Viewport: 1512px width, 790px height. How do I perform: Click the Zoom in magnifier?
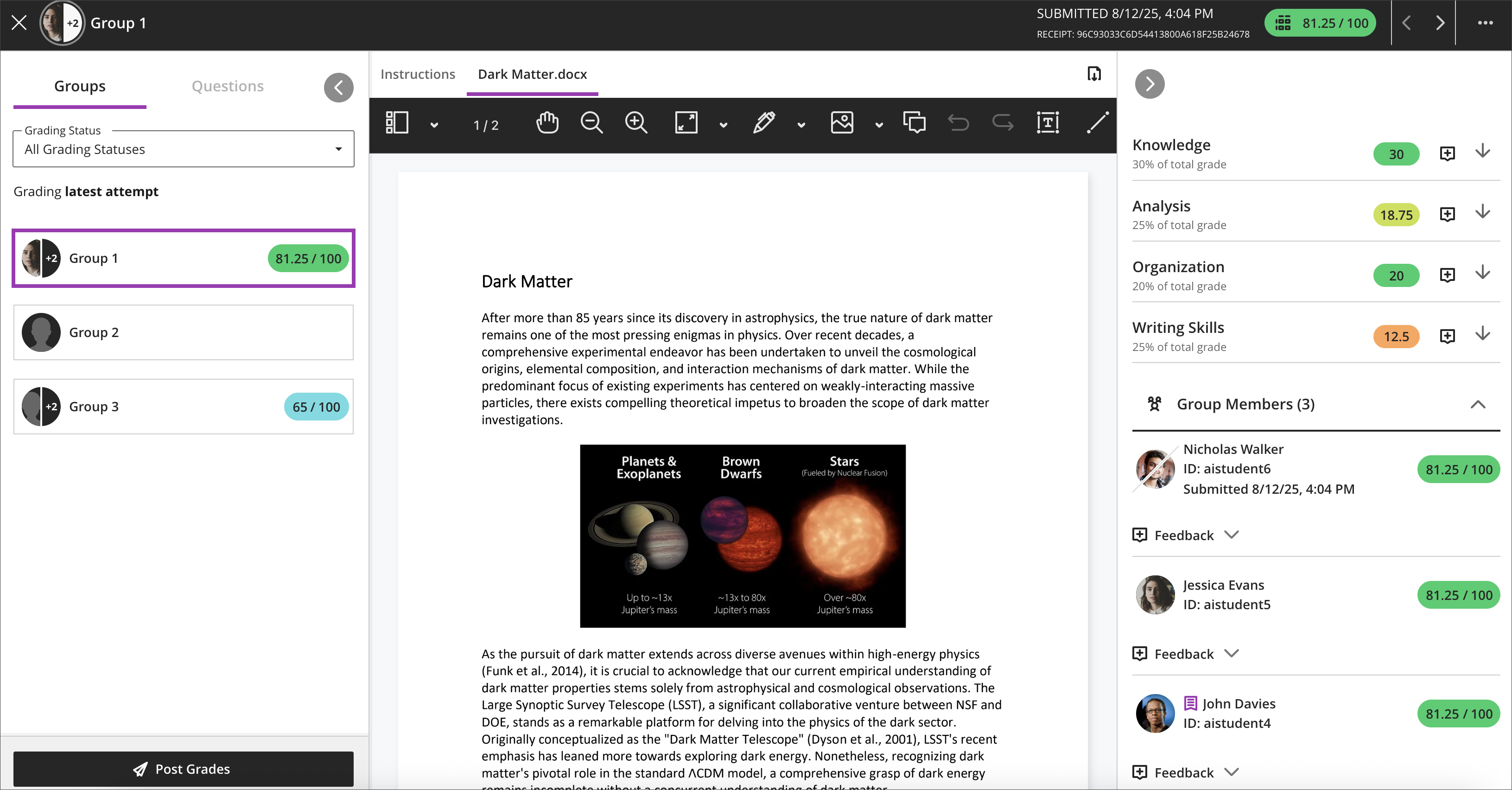635,124
